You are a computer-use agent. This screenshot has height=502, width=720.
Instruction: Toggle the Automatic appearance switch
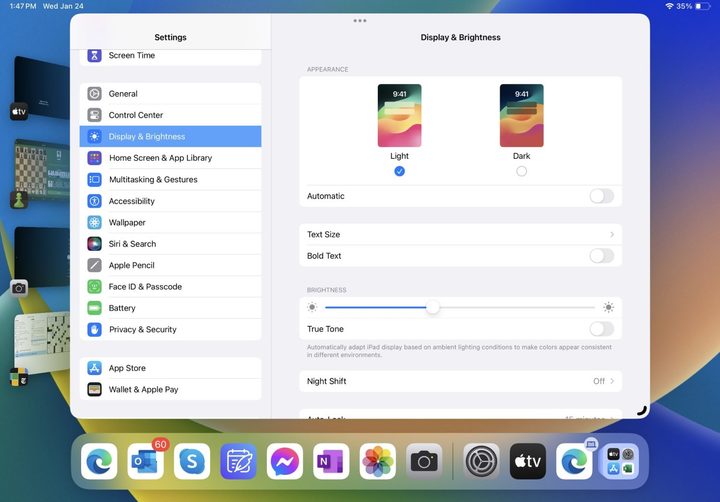[602, 196]
